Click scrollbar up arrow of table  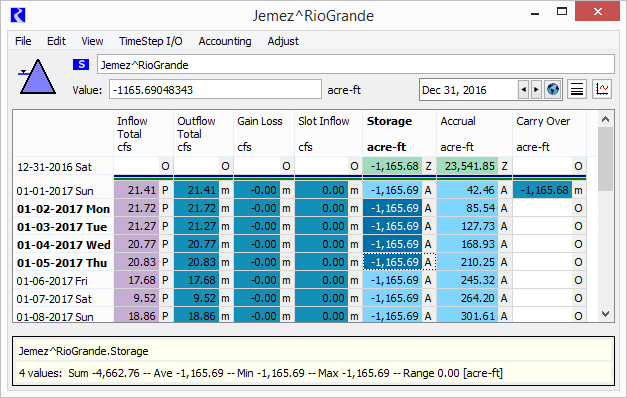(x=605, y=119)
